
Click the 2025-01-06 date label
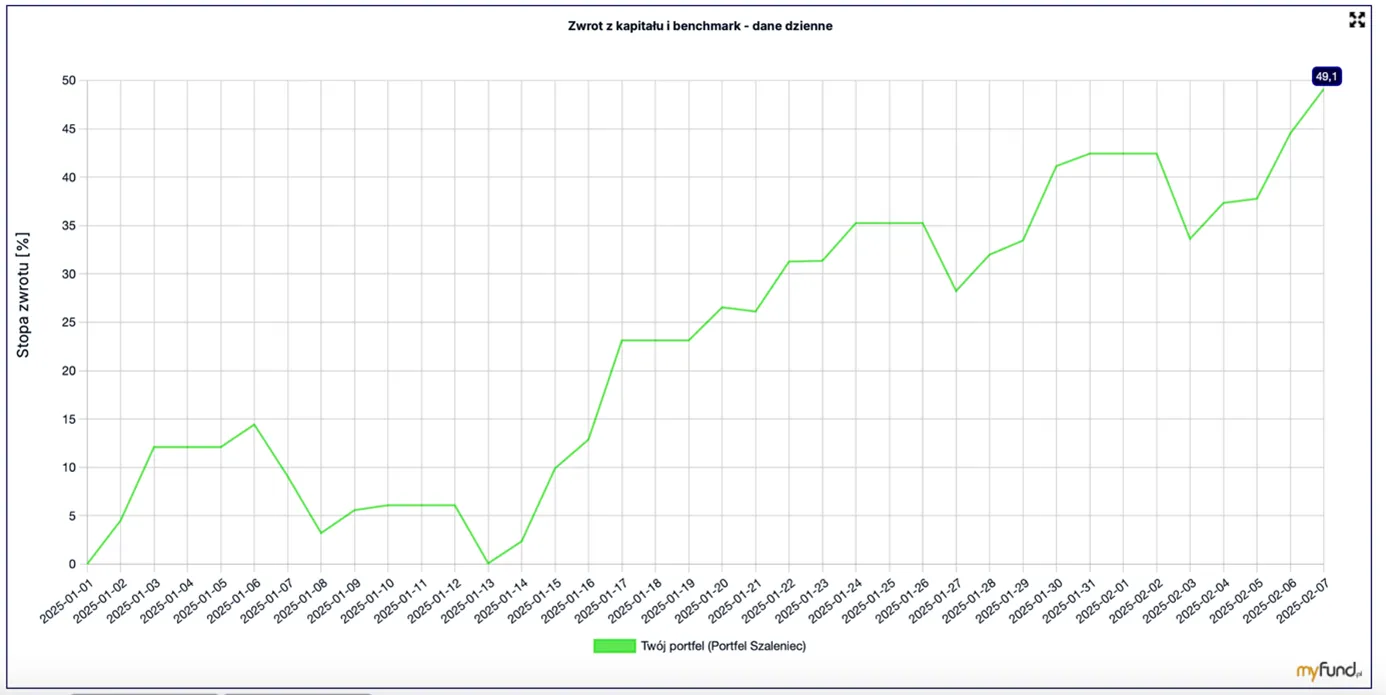(x=233, y=600)
